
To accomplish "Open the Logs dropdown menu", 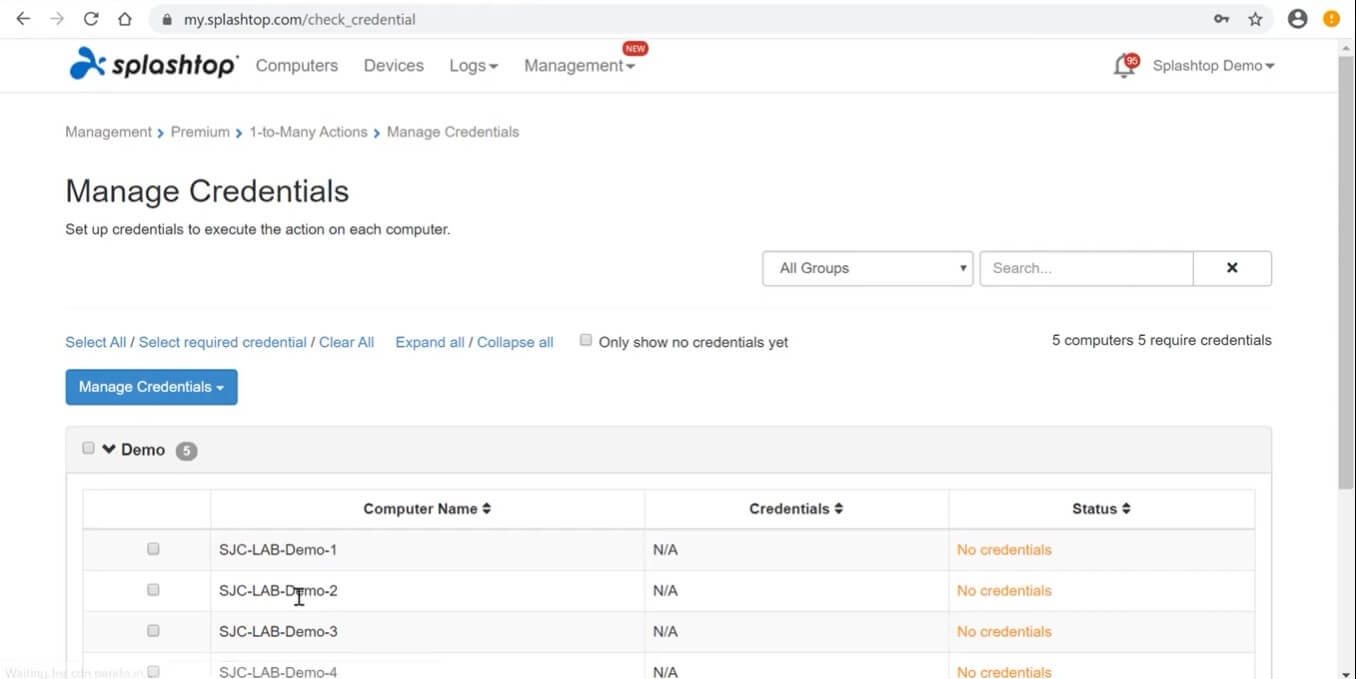I will (x=473, y=65).
